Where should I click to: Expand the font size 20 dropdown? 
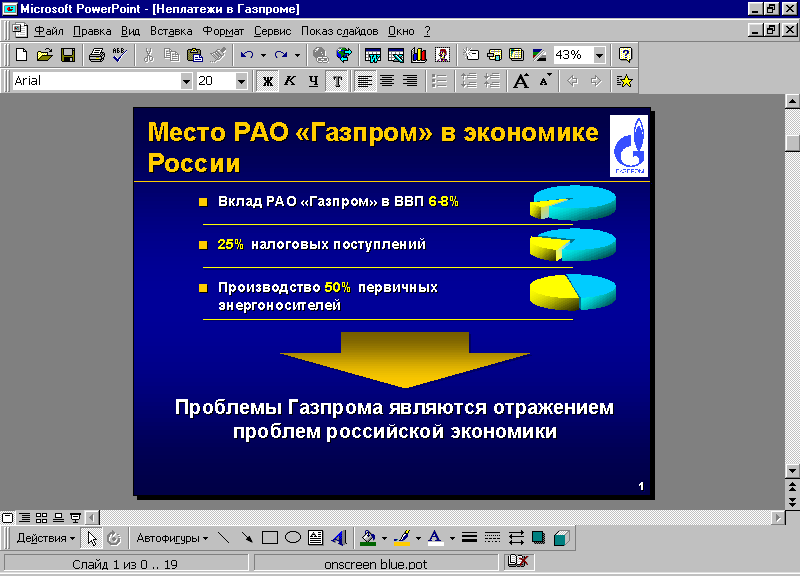point(241,81)
